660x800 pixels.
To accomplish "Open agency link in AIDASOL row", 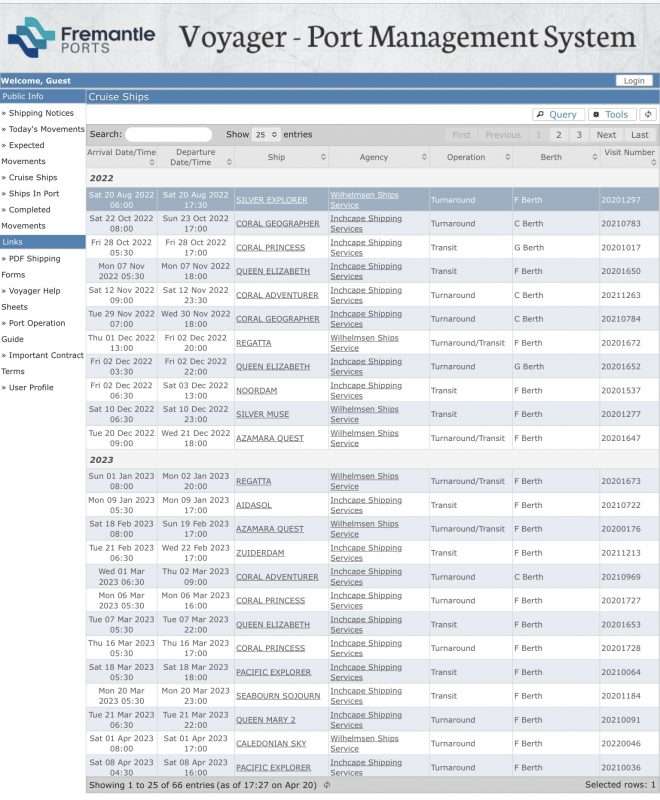I will click(x=366, y=505).
